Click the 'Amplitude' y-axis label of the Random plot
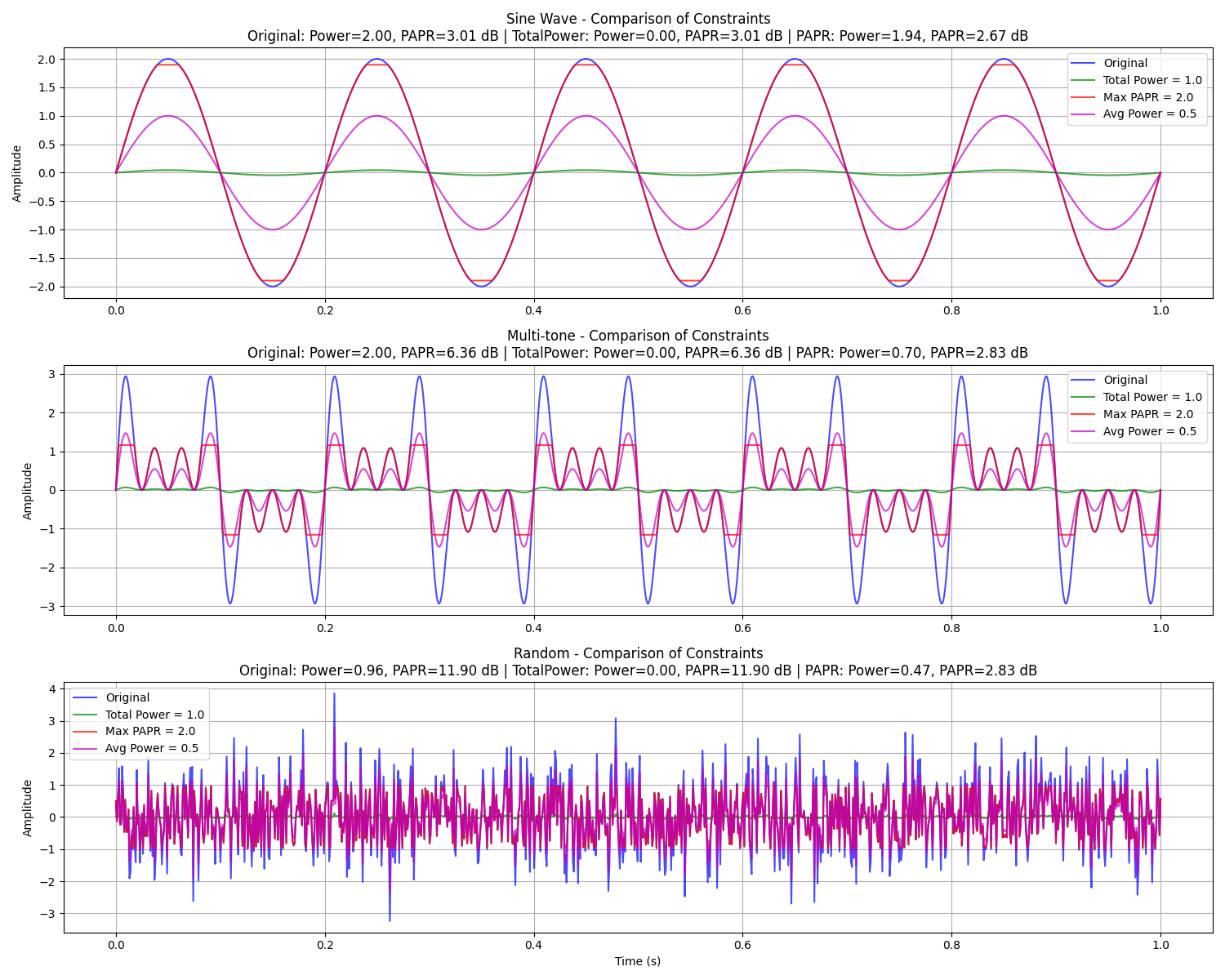Viewport: 1225px width, 980px height. click(x=27, y=808)
